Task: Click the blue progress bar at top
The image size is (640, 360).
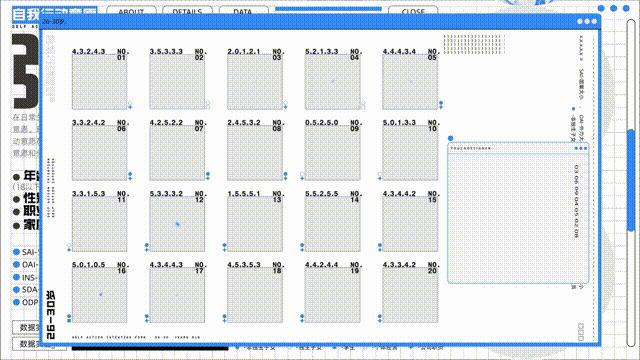Action: [x=329, y=9]
